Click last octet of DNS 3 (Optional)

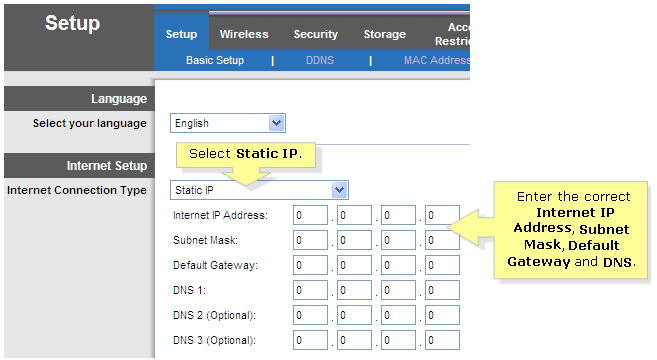442,340
